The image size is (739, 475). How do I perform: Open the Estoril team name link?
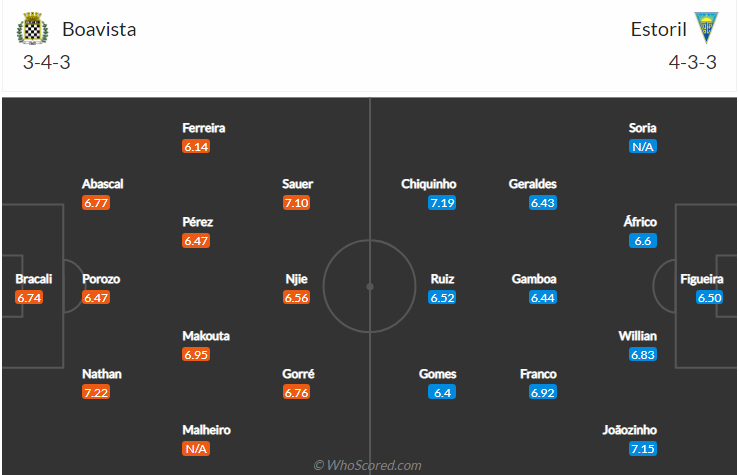(x=658, y=29)
